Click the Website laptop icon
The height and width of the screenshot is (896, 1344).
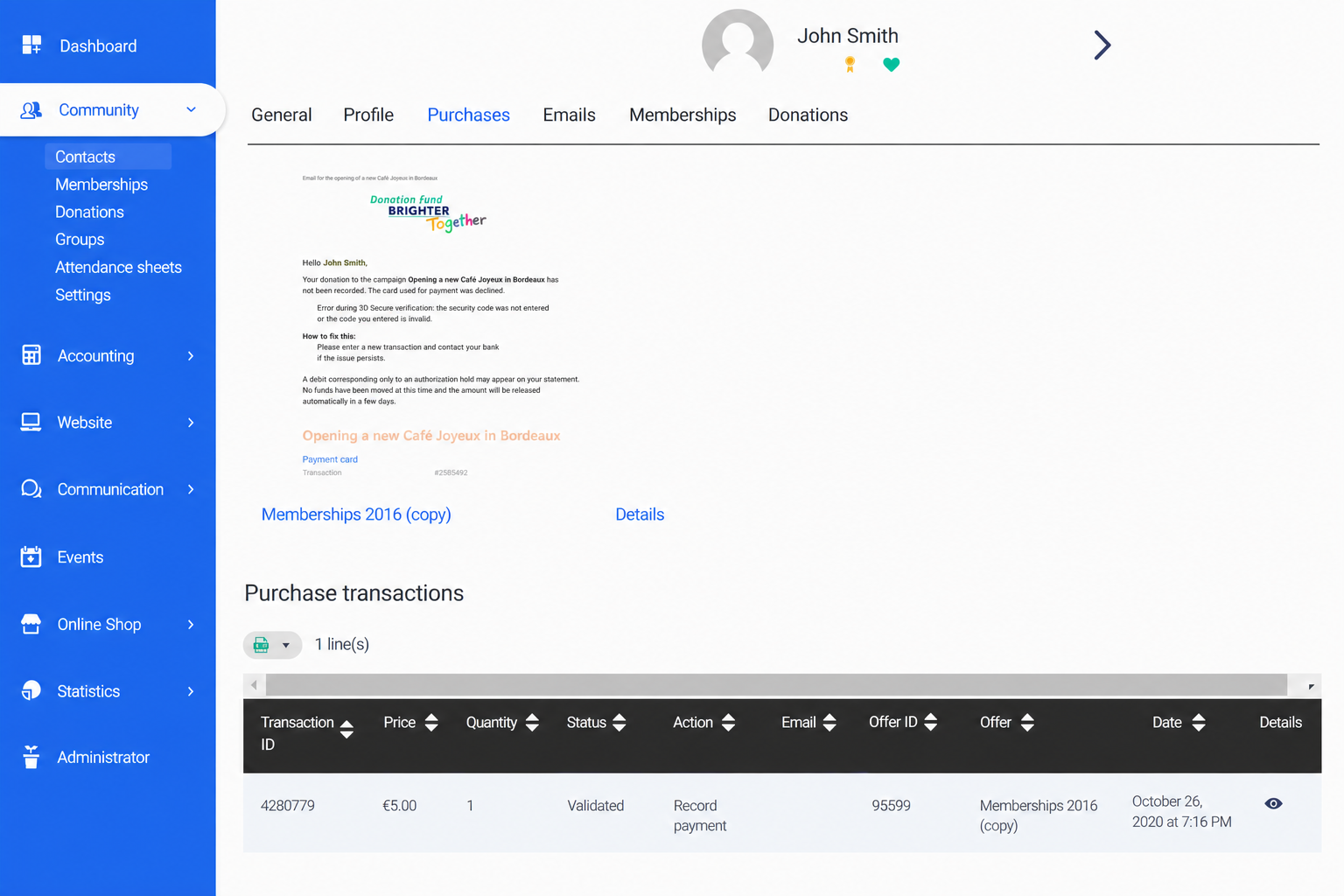31,423
